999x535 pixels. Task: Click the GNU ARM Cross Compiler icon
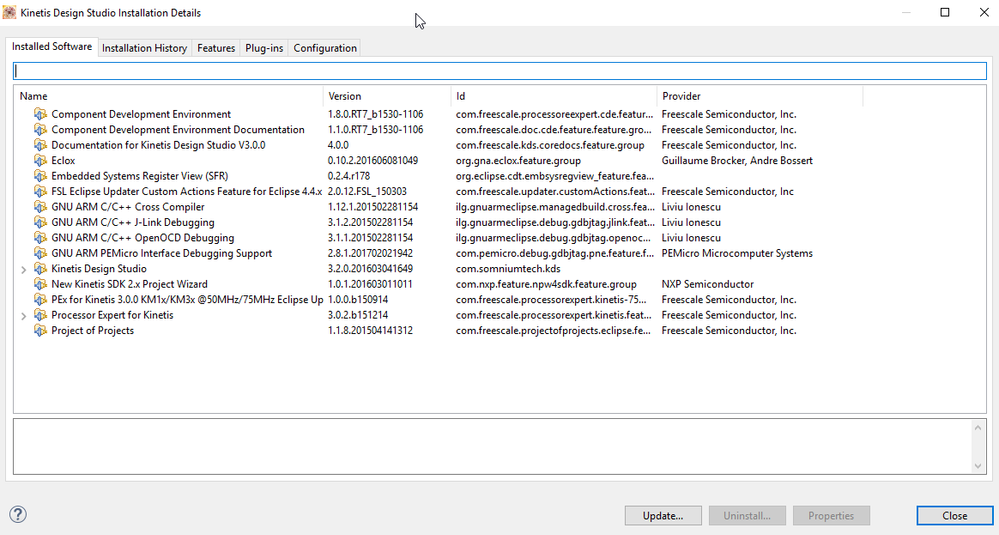(x=40, y=207)
